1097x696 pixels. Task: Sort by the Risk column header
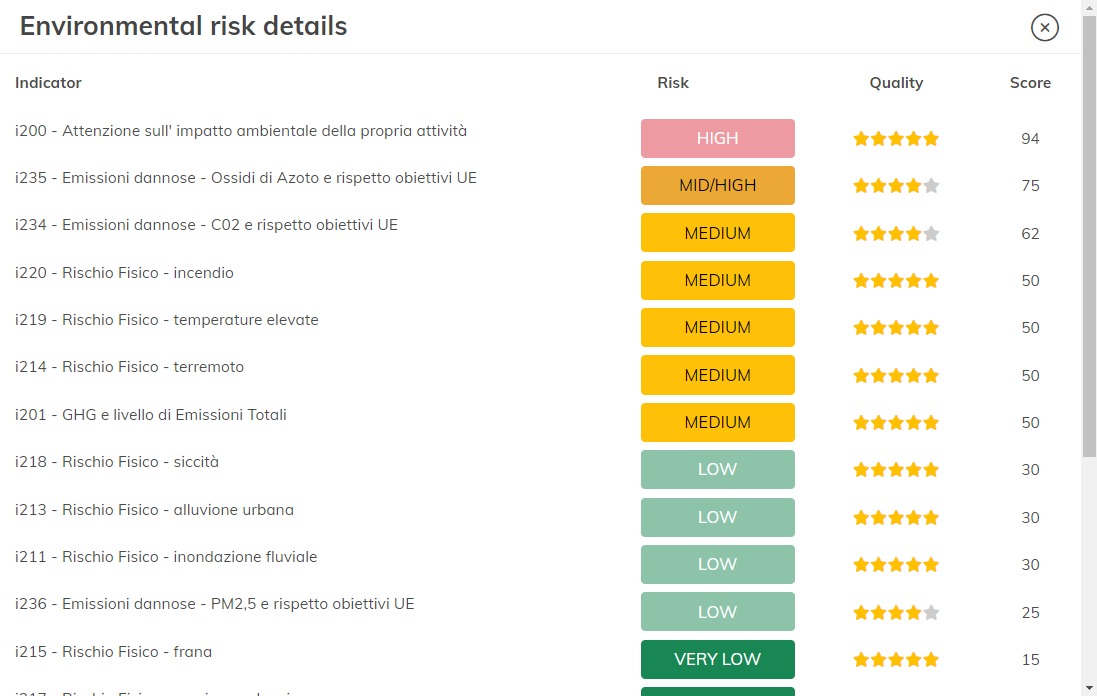coord(672,83)
